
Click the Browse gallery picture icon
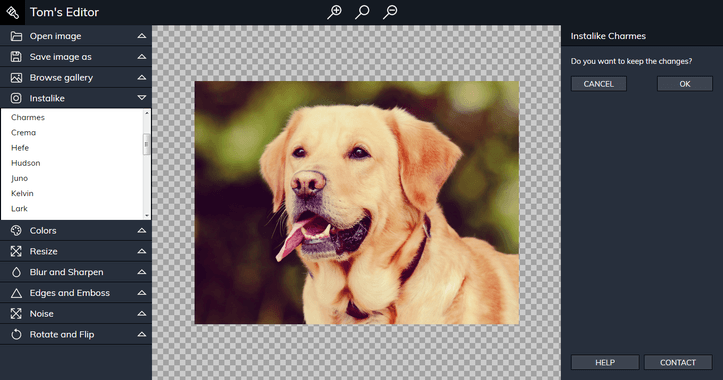click(x=16, y=77)
